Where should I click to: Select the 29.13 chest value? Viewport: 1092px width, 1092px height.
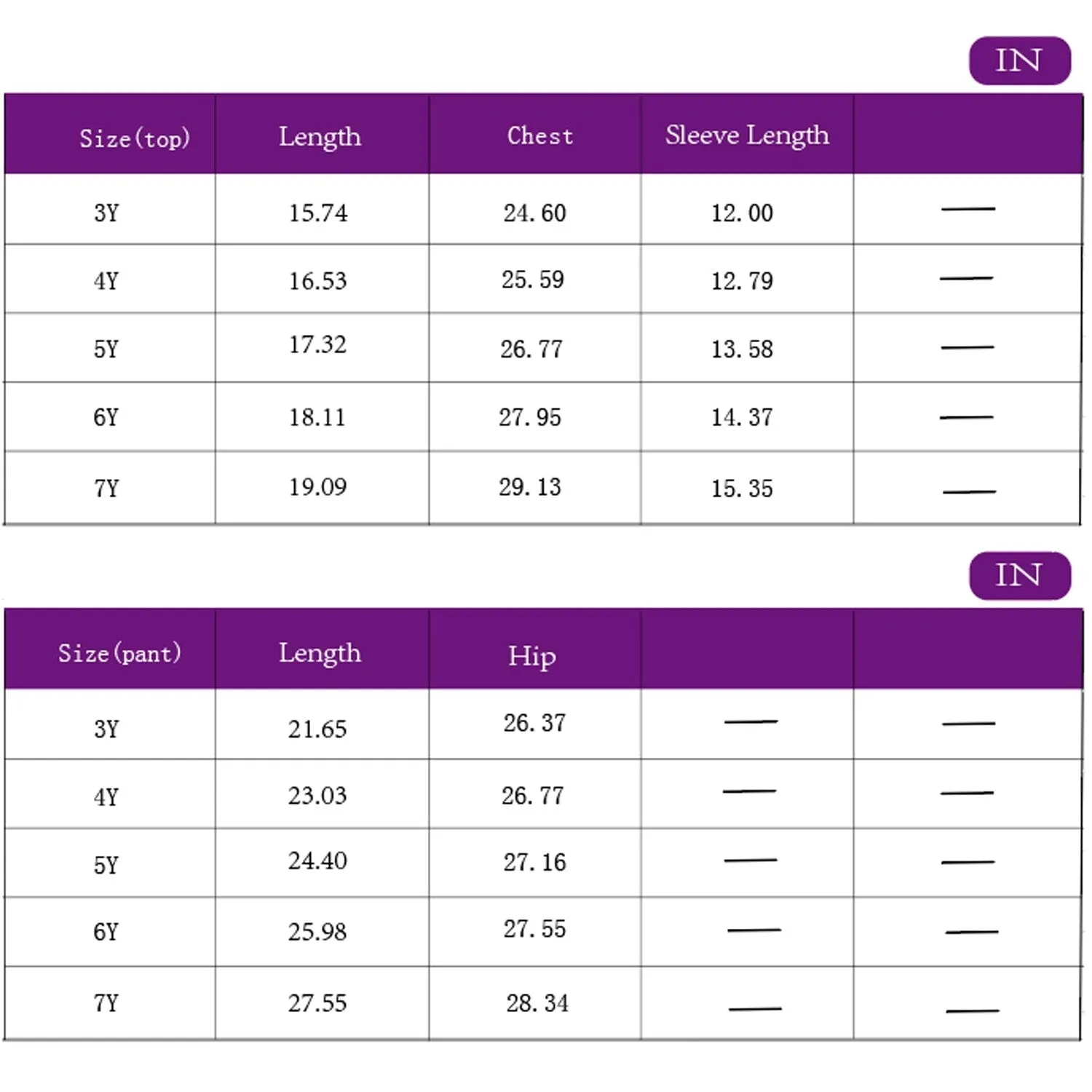click(530, 487)
